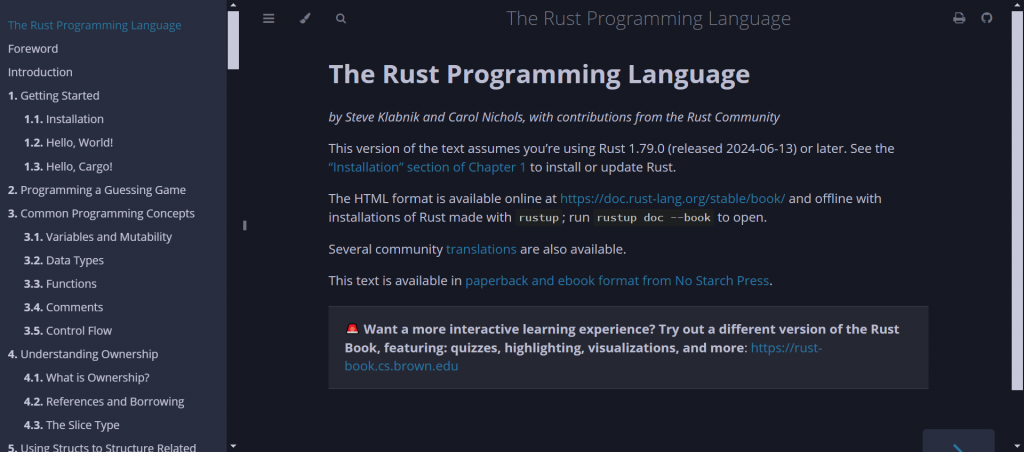Viewport: 1024px width, 452px height.
Task: Open section 3.2 Data Types
Action: tap(64, 261)
